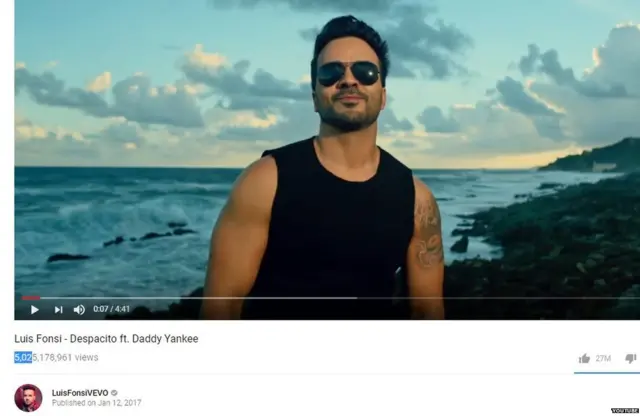Click the blue like-ratio bar under the thumbs
The image size is (640, 416).
[x=607, y=373]
